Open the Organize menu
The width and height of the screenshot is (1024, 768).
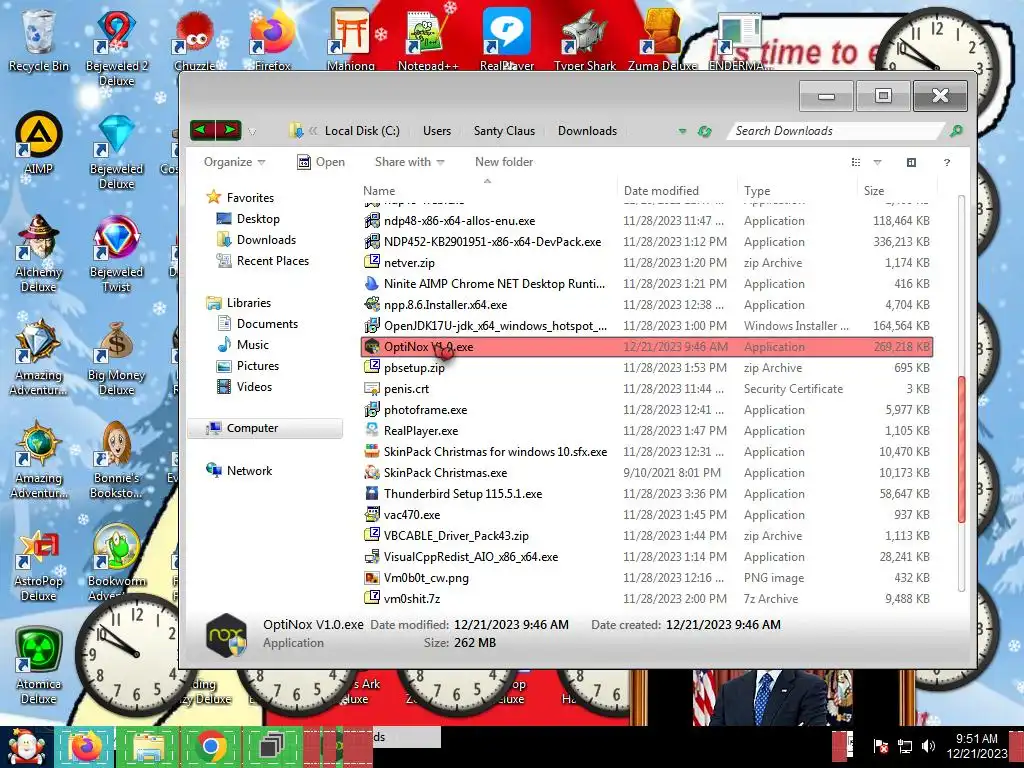click(234, 162)
